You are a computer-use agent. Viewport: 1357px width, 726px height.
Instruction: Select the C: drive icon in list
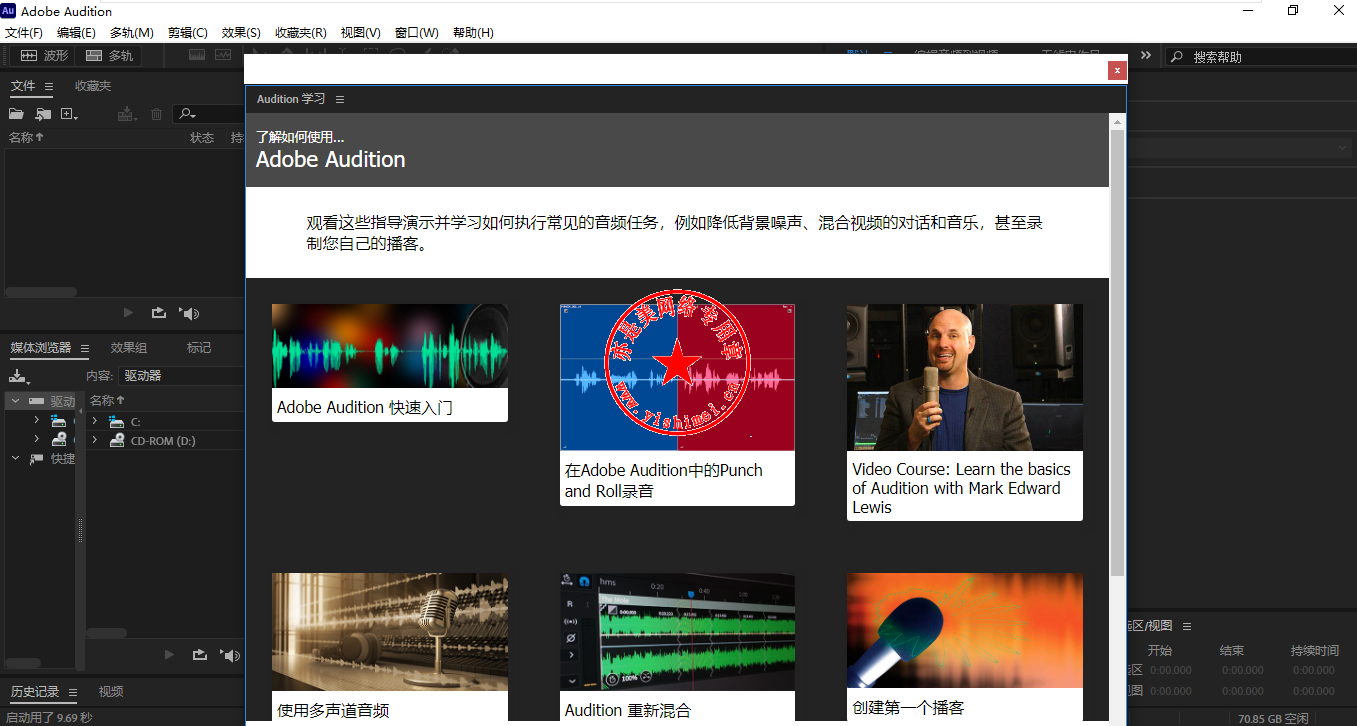(x=117, y=421)
